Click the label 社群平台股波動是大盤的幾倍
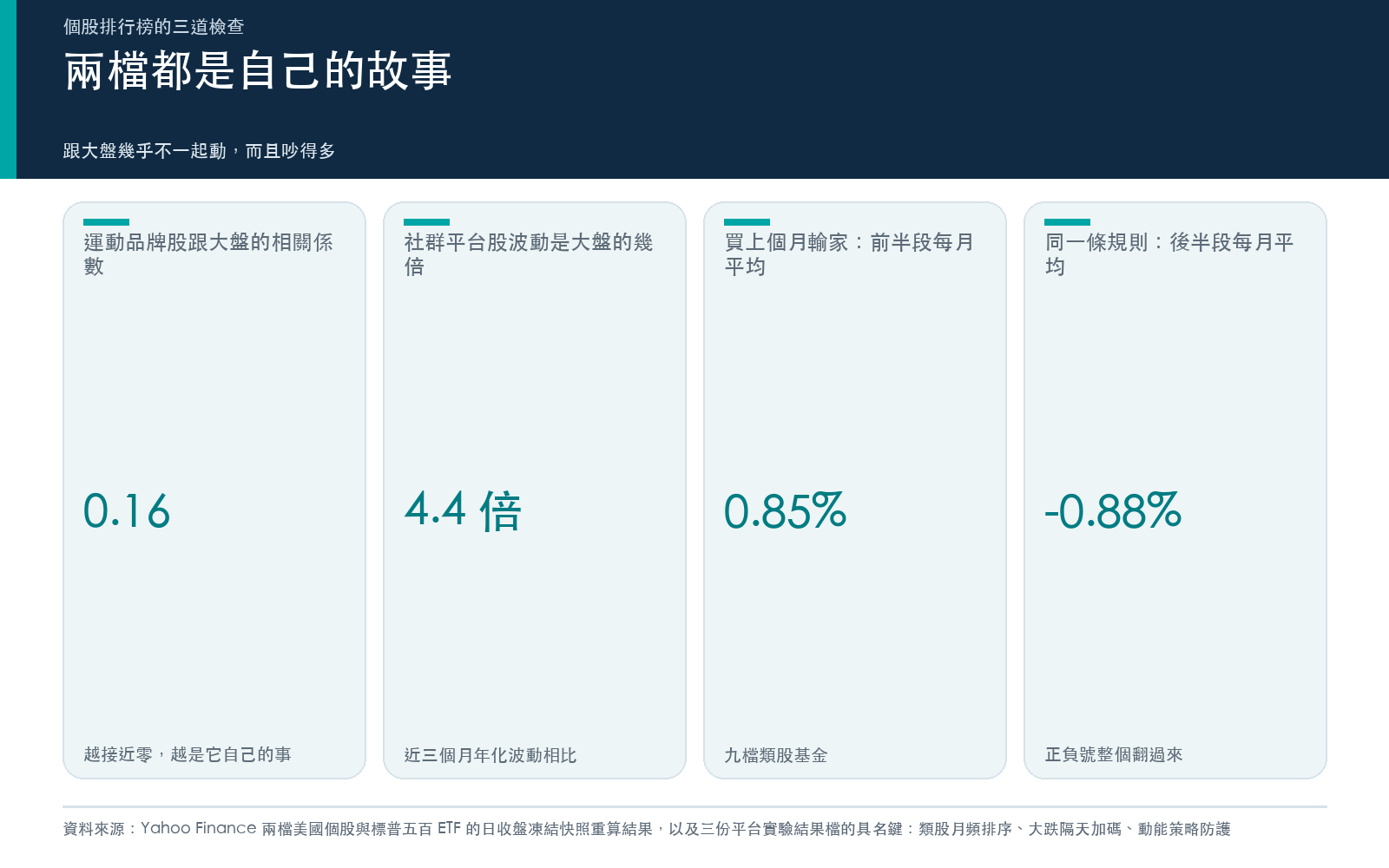 pos(529,254)
